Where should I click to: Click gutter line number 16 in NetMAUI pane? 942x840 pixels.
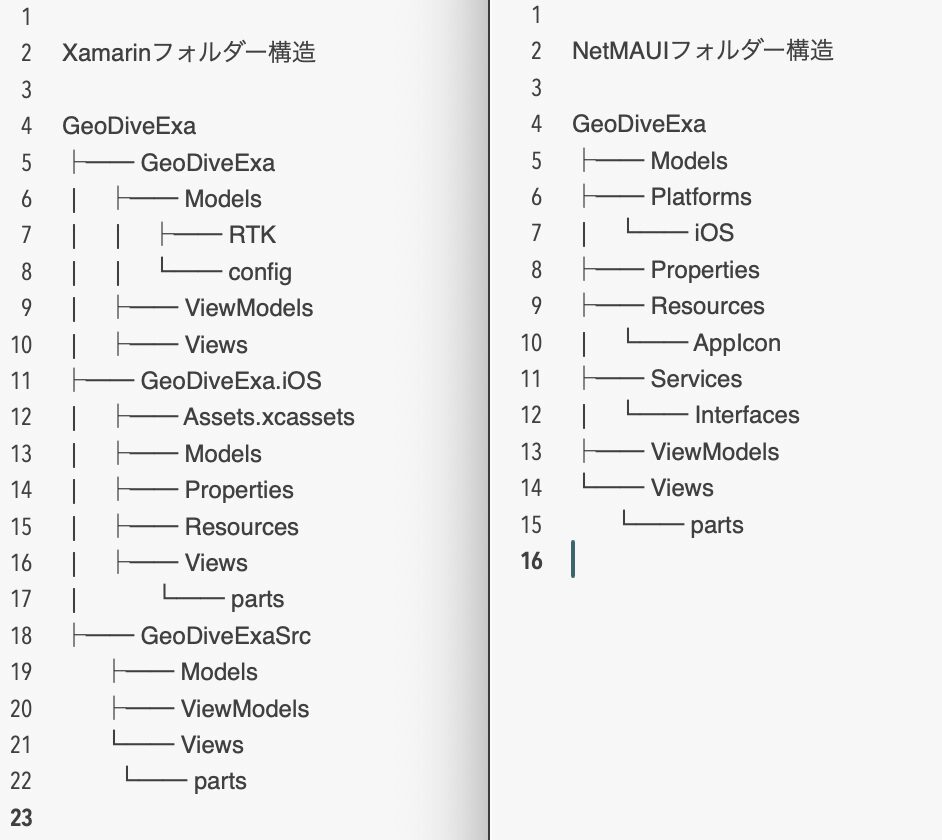(x=532, y=561)
